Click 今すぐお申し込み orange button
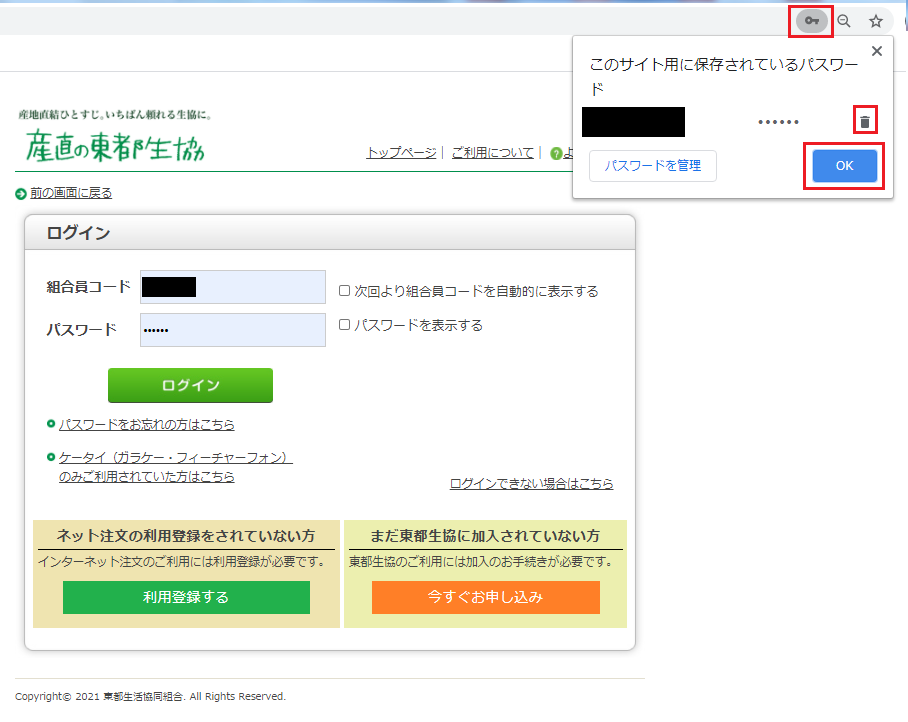The width and height of the screenshot is (908, 722). point(486,597)
